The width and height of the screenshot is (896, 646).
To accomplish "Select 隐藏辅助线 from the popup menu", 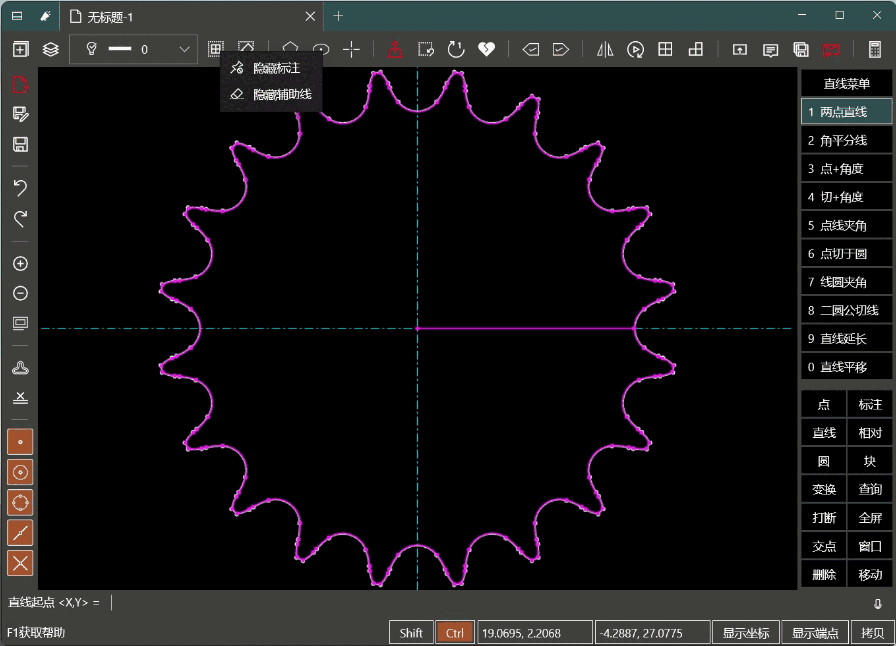I will [281, 94].
